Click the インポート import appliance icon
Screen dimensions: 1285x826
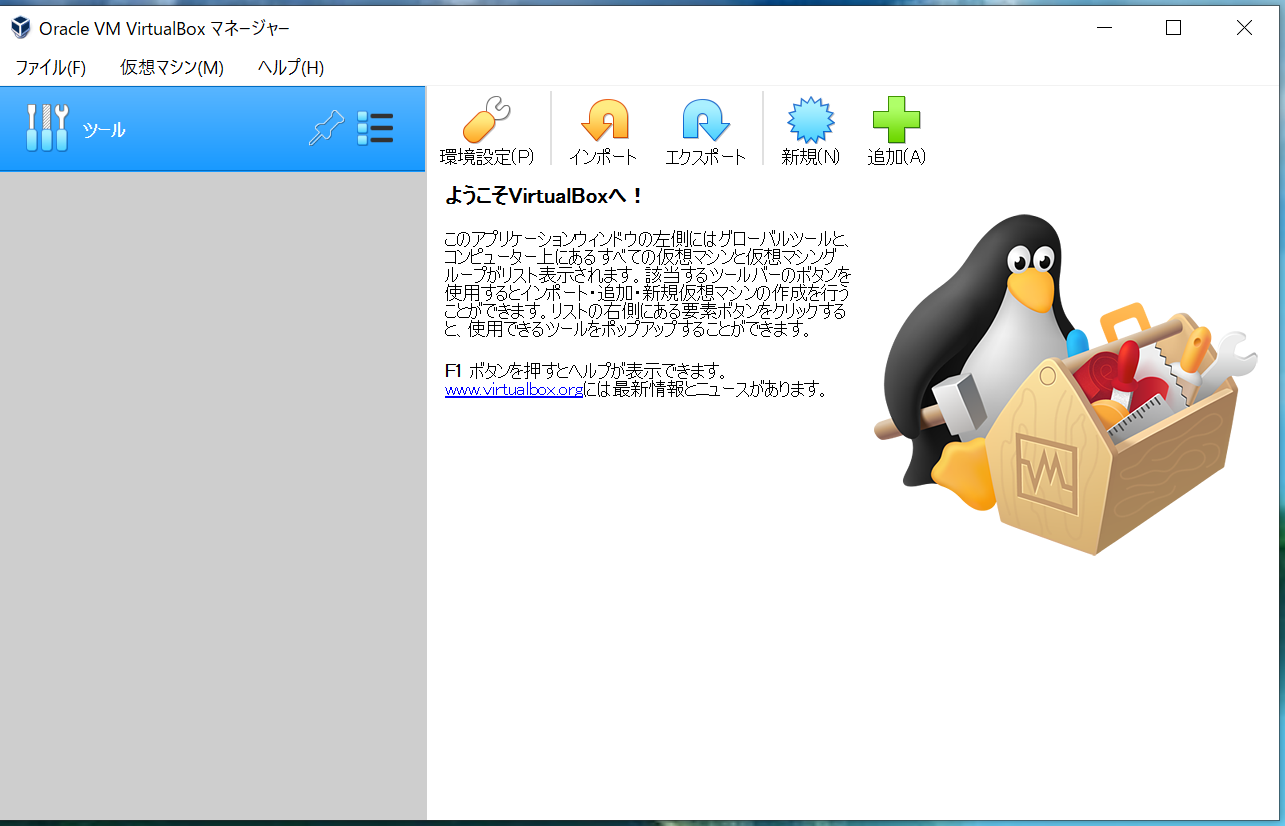pyautogui.click(x=603, y=131)
